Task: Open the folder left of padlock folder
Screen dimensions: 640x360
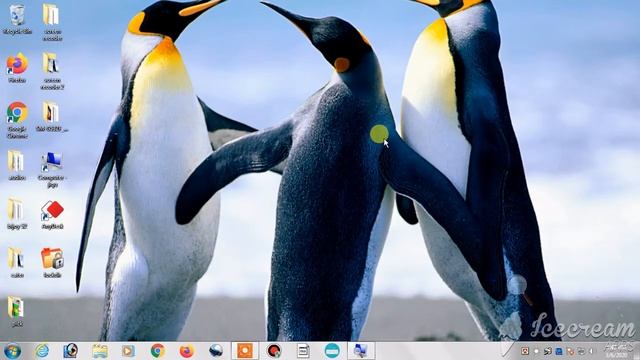Action: click(16, 262)
